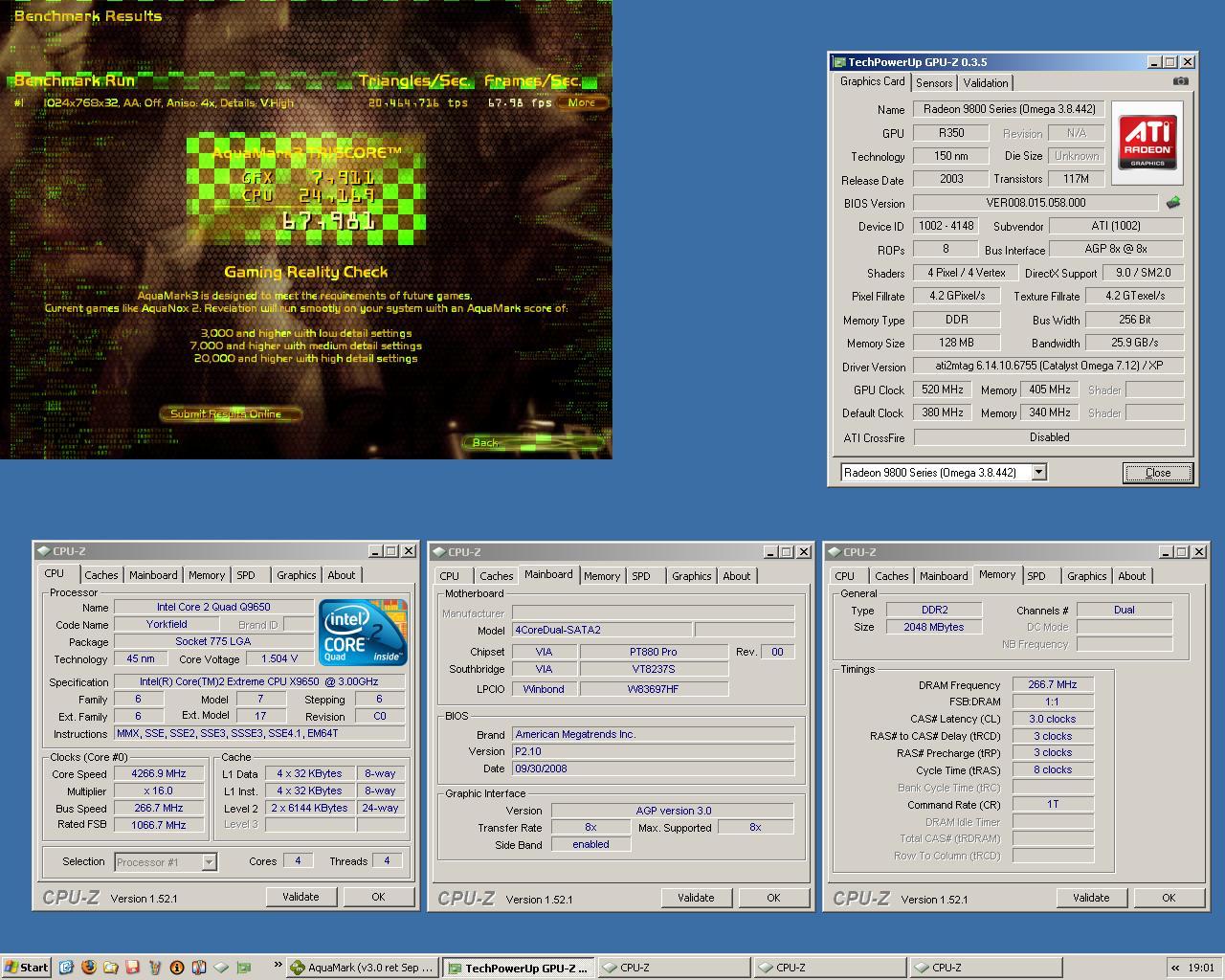This screenshot has height=980, width=1225.
Task: Click the ATI Radeon logo in GPU-Z
Action: point(1147,144)
